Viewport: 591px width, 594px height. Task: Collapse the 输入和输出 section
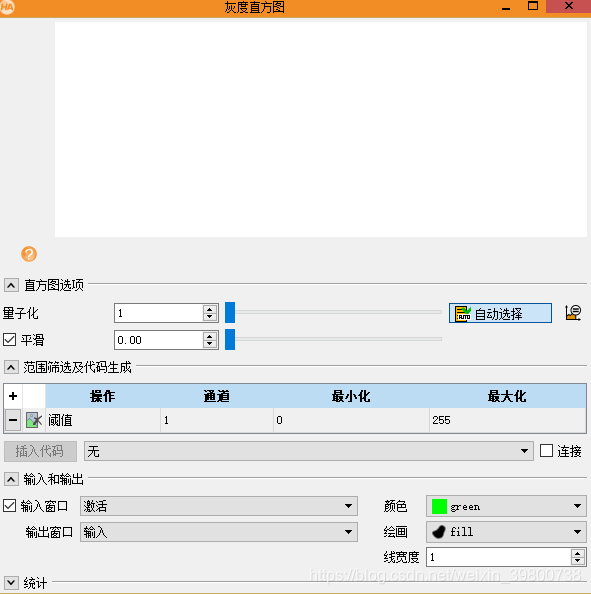pos(11,479)
